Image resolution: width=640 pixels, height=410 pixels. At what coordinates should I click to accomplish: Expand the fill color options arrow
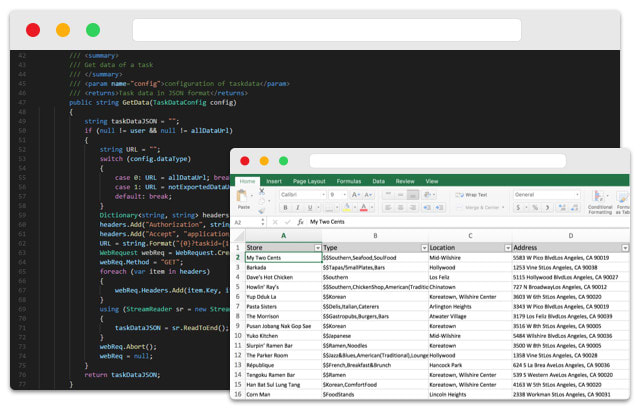click(x=355, y=208)
